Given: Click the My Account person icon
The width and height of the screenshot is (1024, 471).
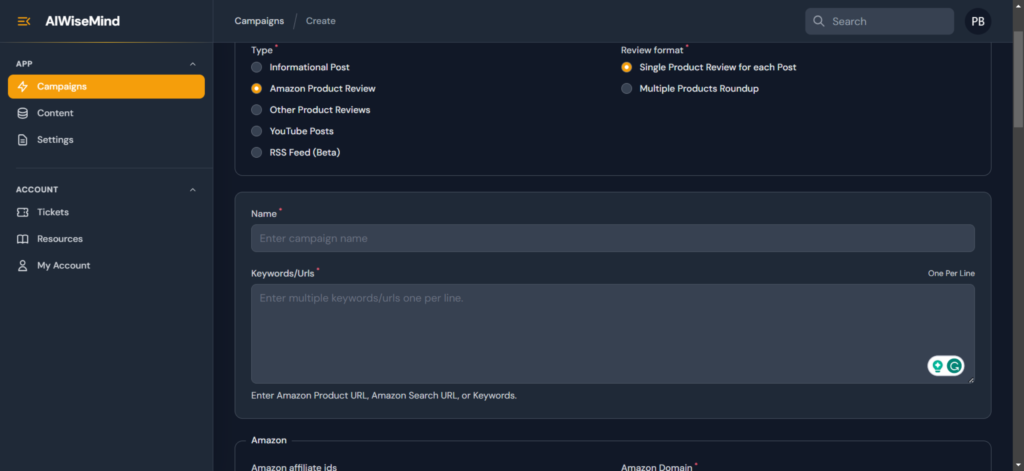Looking at the screenshot, I should (23, 266).
